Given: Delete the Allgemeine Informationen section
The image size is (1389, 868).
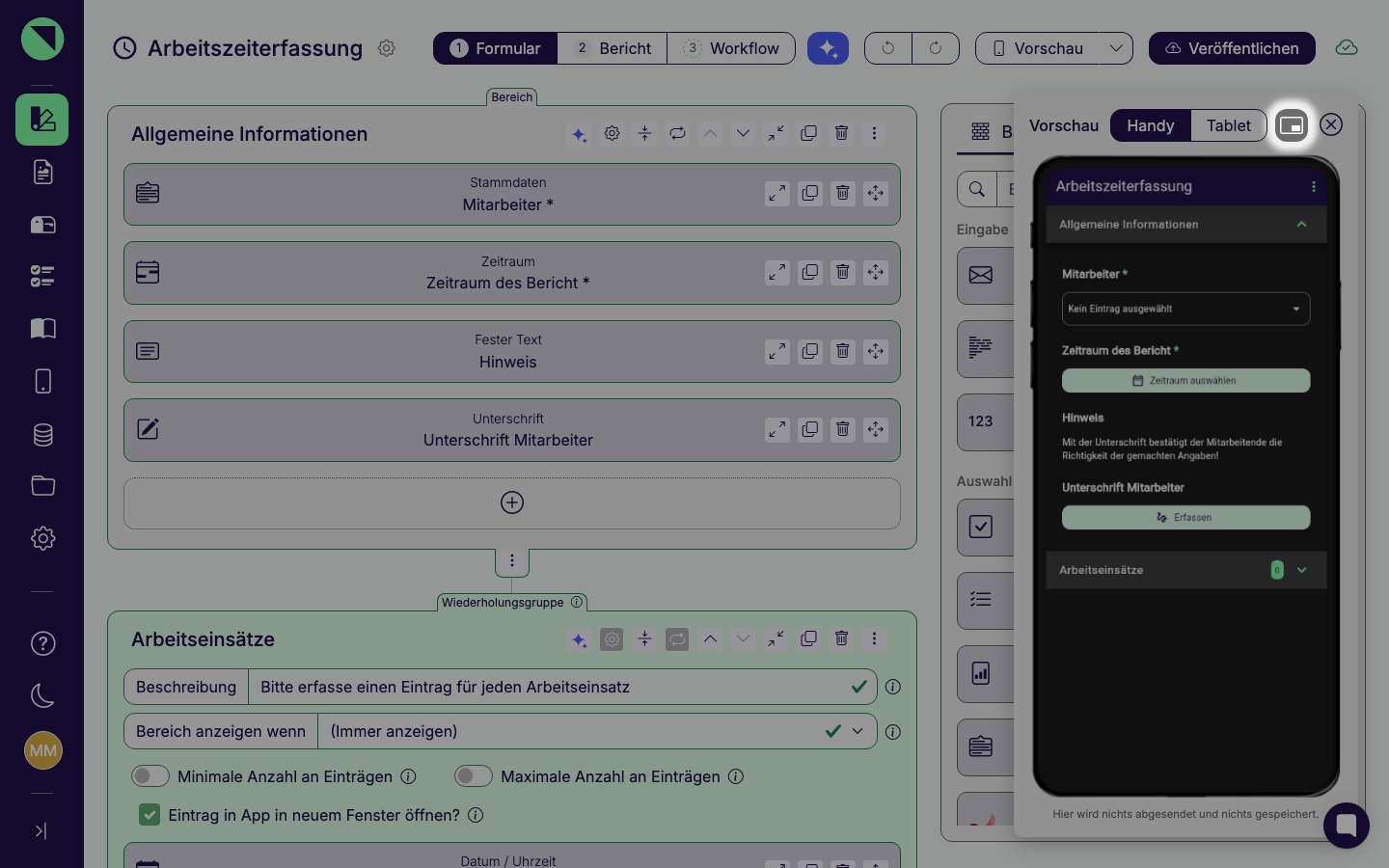Looking at the screenshot, I should (841, 133).
